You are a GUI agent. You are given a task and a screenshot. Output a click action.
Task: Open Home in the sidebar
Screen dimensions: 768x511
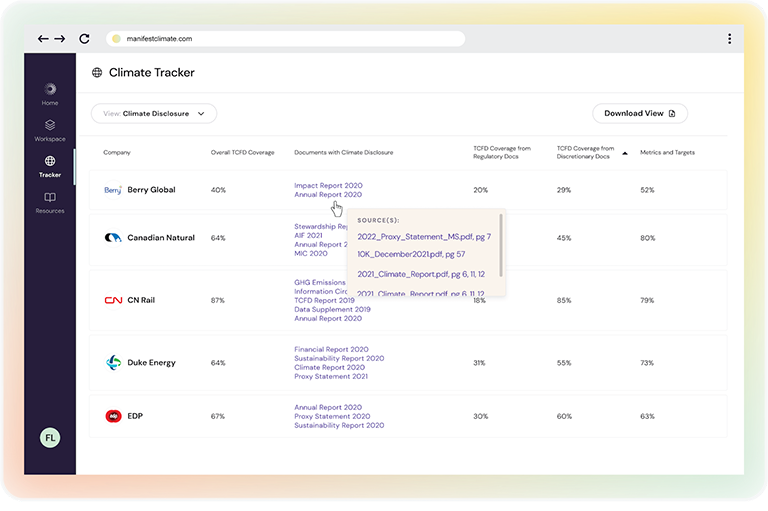point(50,95)
